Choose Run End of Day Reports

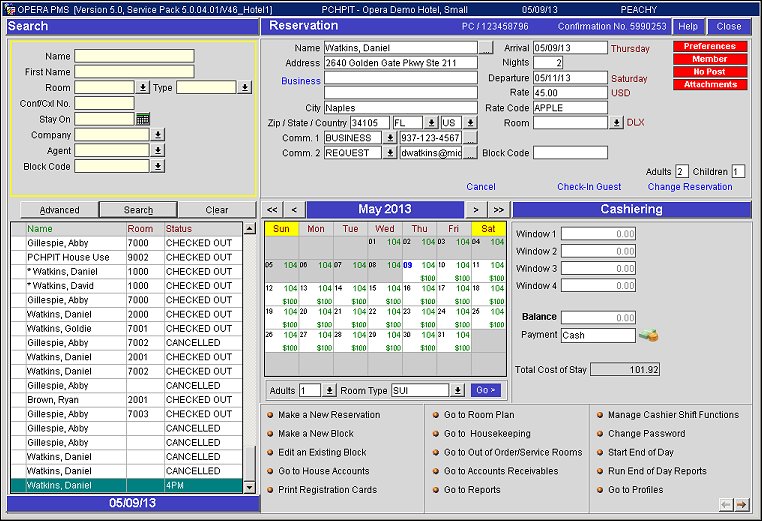[x=656, y=471]
